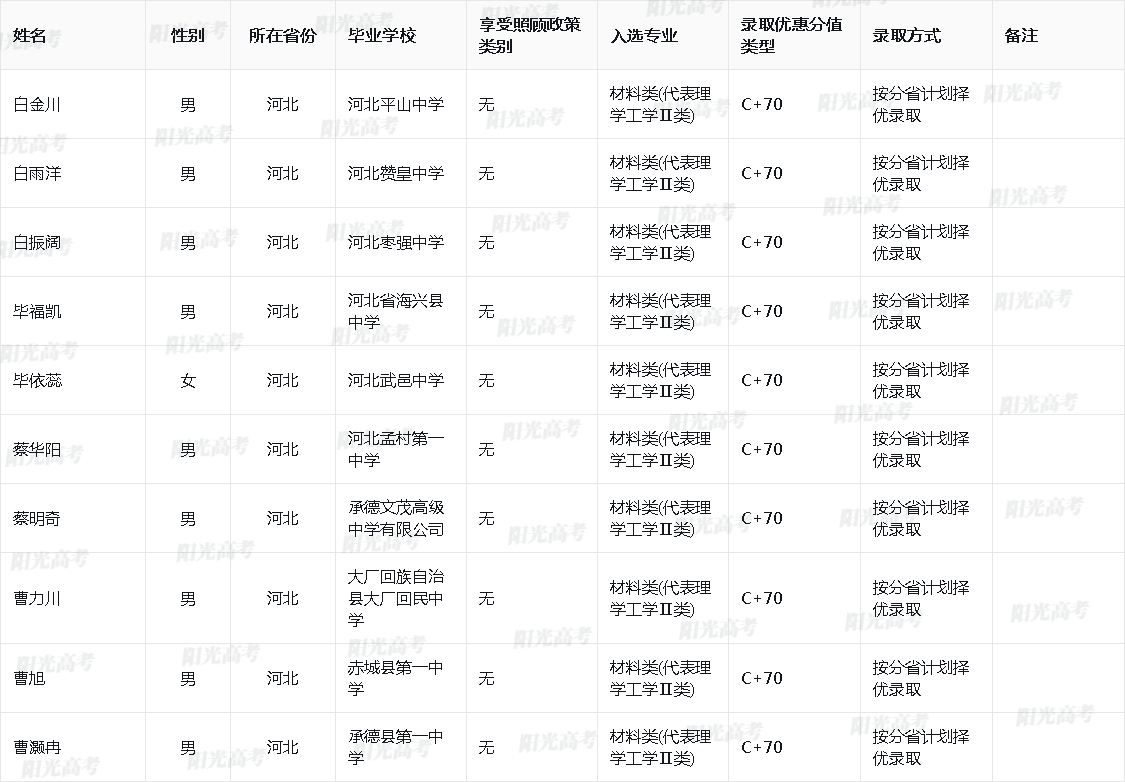
Task: Select the name 毕福凯
Action: click(x=37, y=311)
